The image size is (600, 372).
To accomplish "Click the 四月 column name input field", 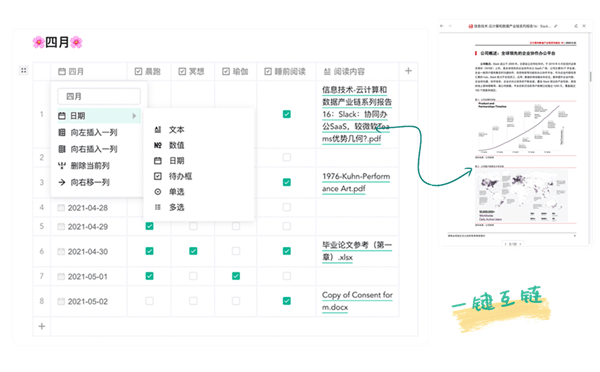I will tap(99, 96).
